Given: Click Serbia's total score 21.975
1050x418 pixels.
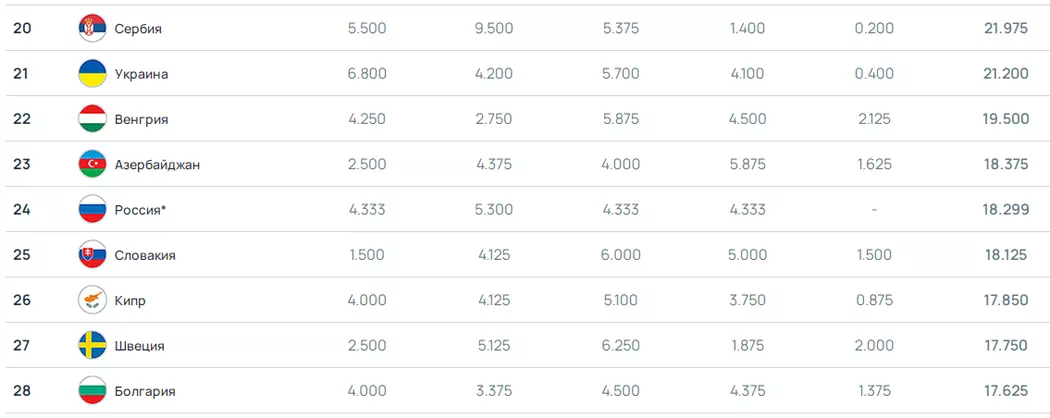Looking at the screenshot, I should 1005,29.
